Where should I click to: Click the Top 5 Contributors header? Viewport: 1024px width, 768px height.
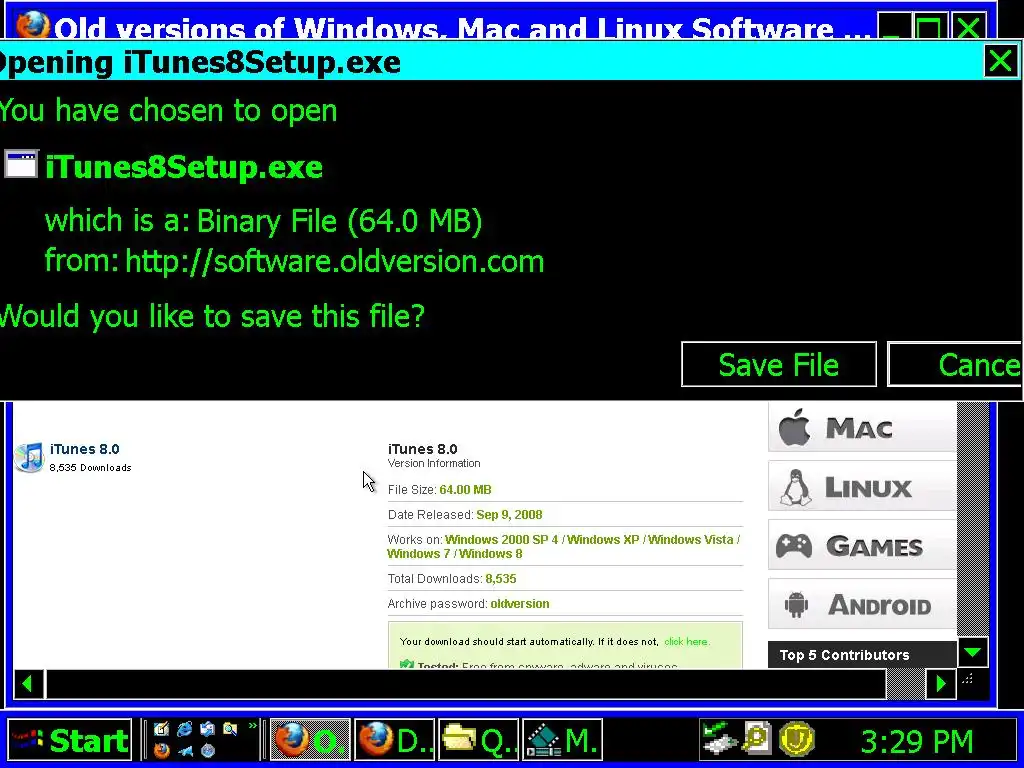tap(862, 654)
